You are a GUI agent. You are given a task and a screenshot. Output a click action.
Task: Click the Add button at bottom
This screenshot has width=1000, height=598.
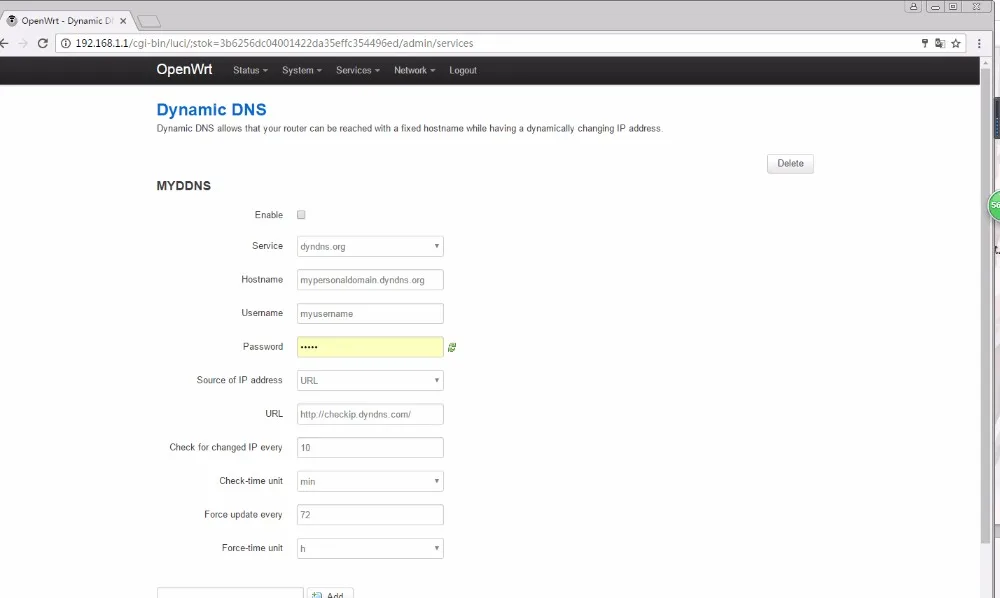point(330,594)
